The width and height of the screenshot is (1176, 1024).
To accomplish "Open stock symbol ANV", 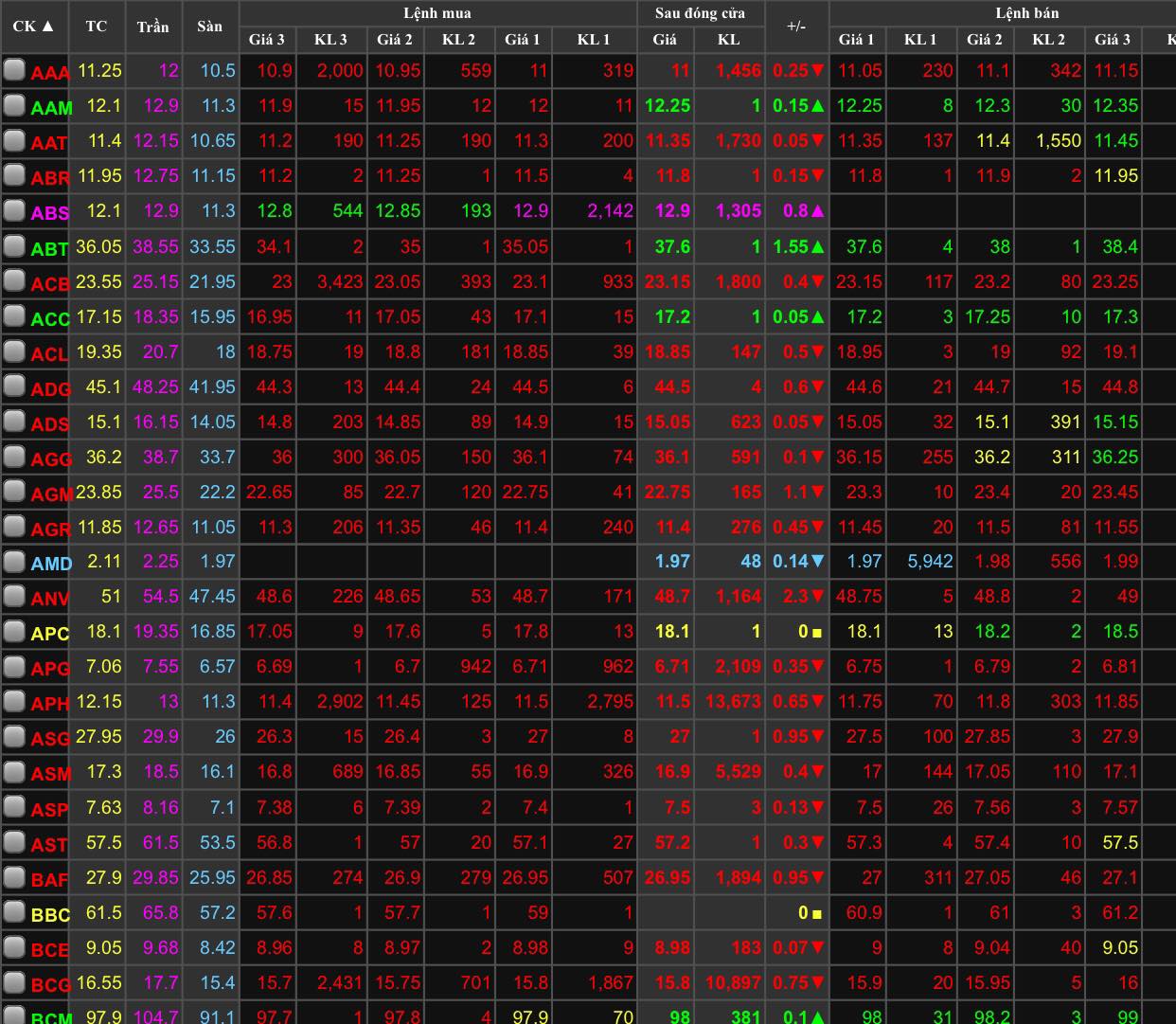I will [x=50, y=599].
